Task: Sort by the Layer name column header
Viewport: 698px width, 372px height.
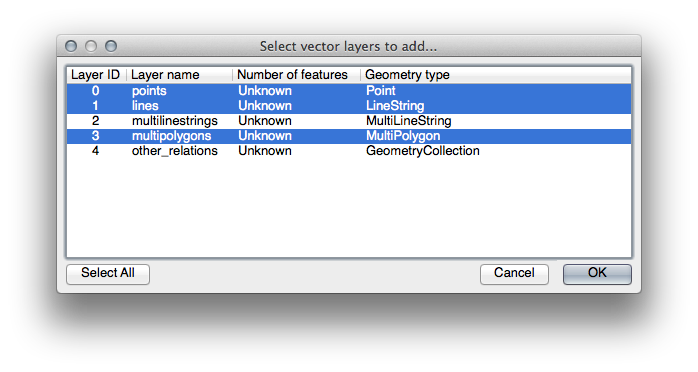Action: coord(165,75)
